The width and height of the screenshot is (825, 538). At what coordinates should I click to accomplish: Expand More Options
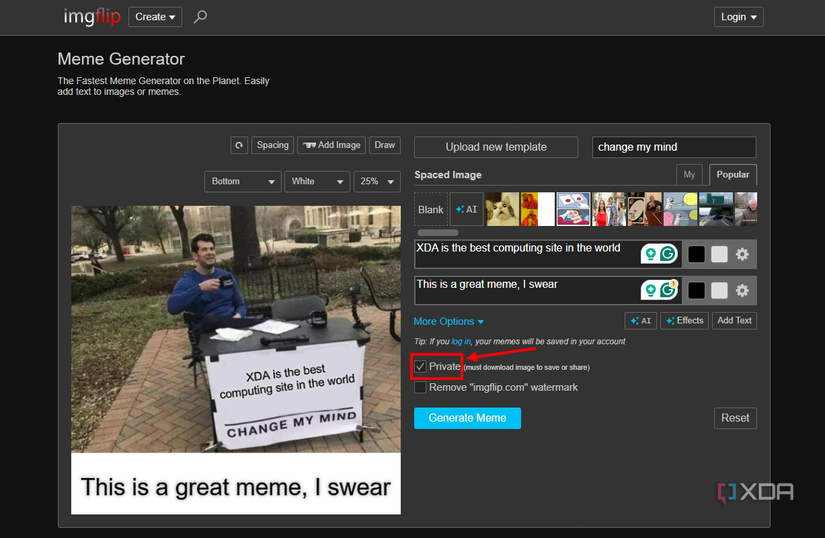(448, 321)
